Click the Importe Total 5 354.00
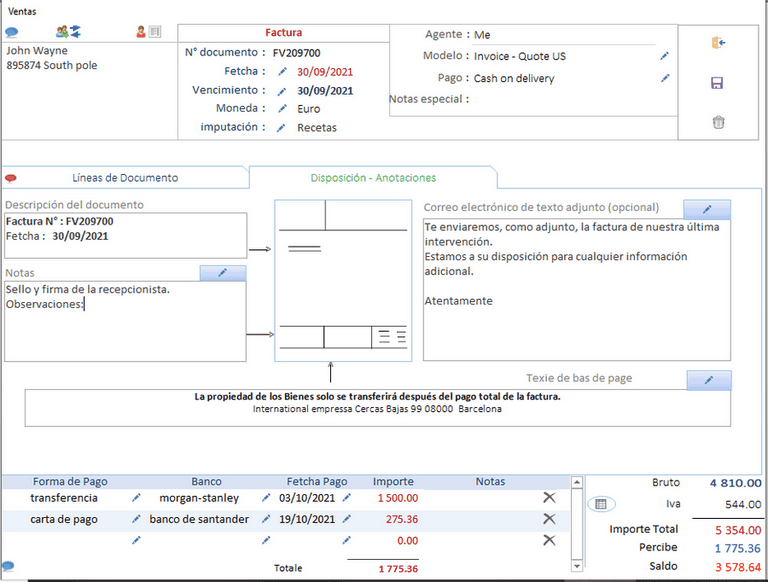768x582 pixels. coord(738,530)
